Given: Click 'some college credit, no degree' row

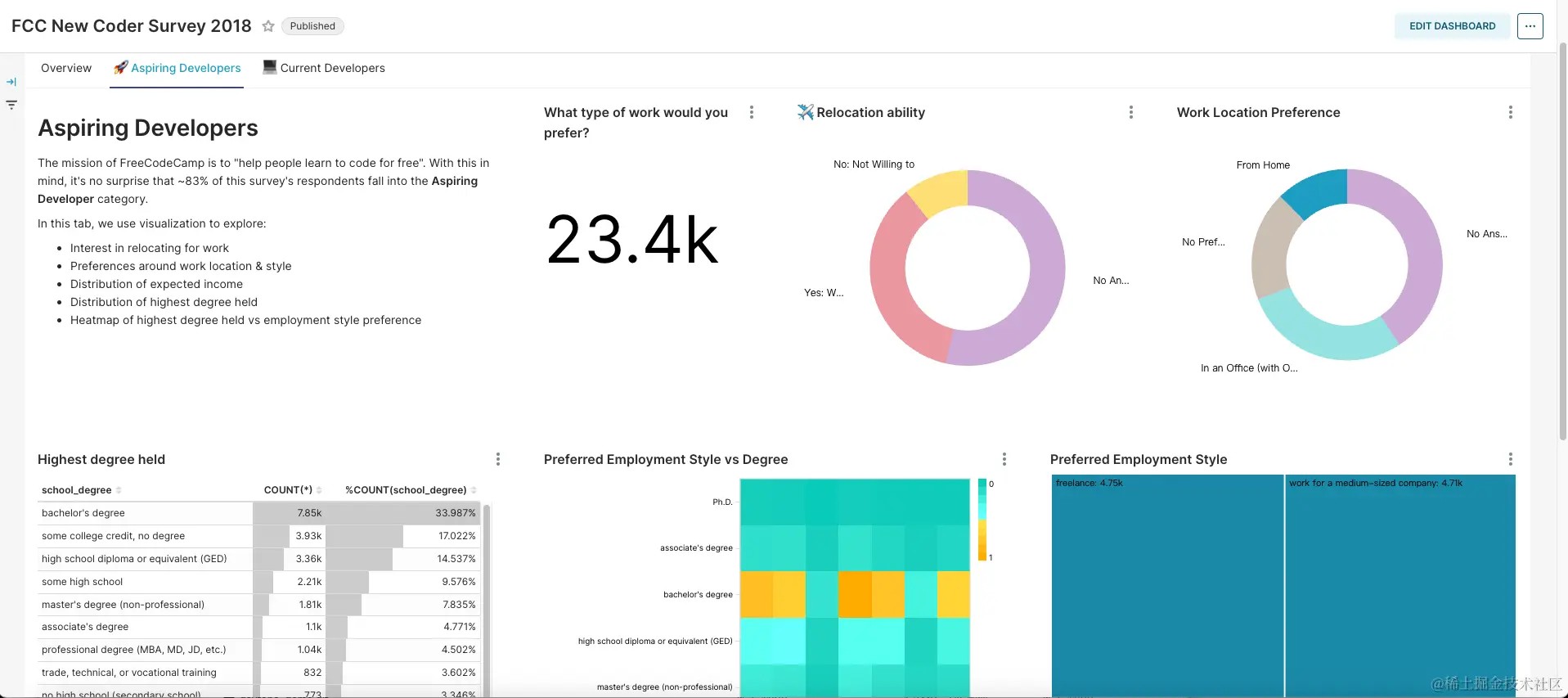Looking at the screenshot, I should [259, 536].
